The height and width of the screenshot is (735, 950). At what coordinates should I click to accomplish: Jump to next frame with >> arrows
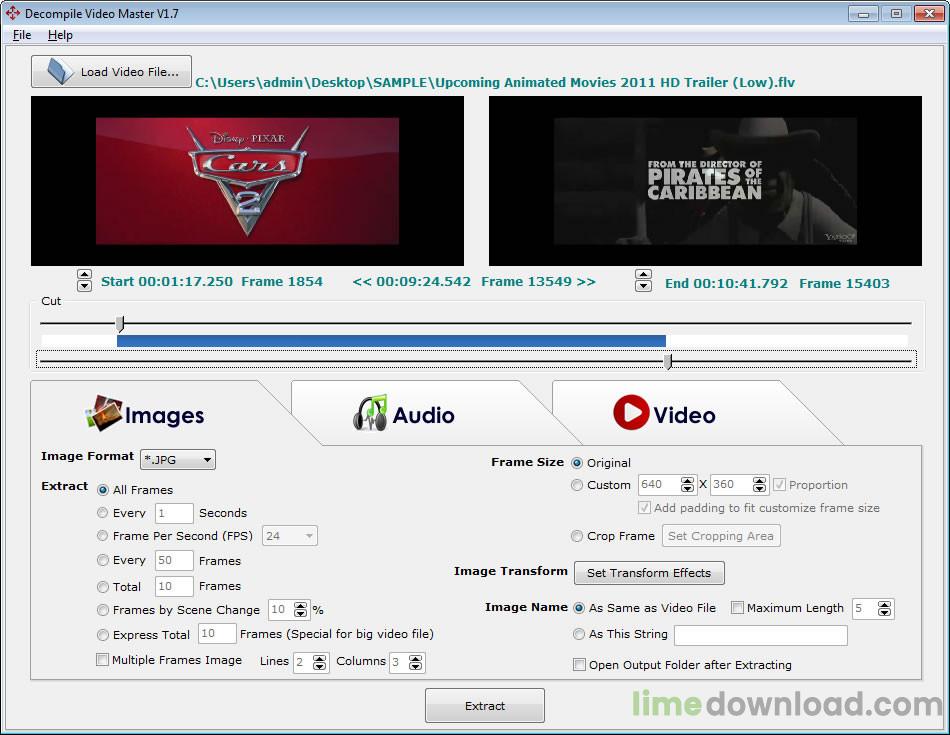pos(586,282)
